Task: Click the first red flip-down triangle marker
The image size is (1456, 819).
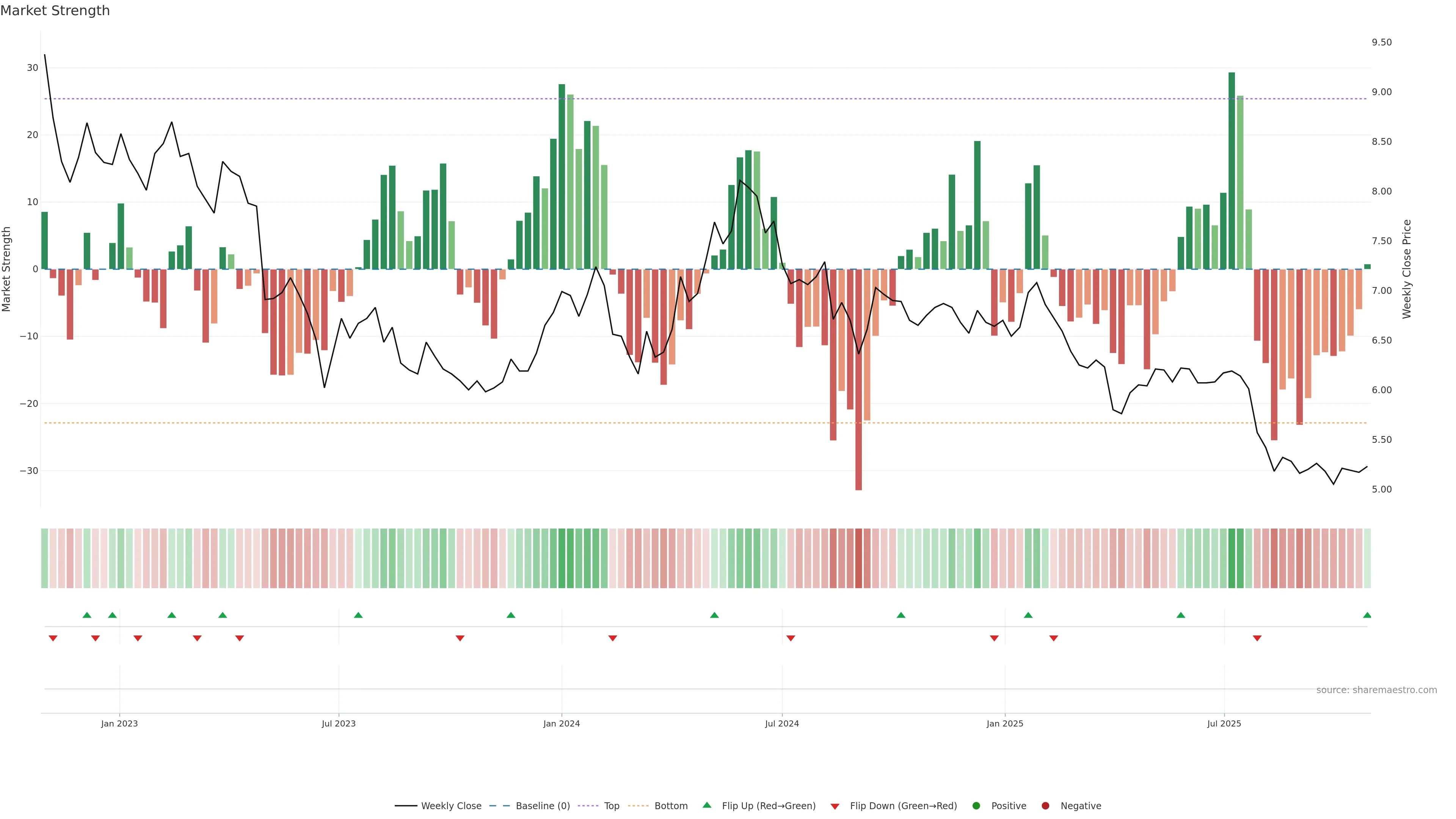Action: [53, 638]
